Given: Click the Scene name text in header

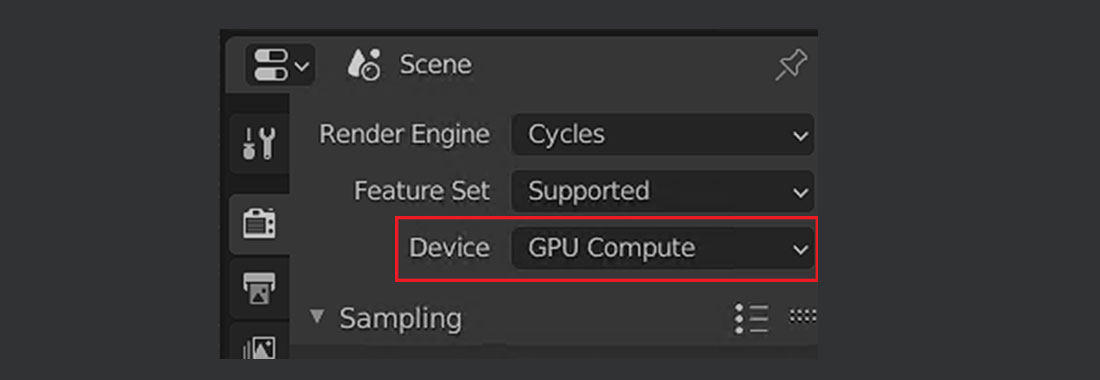Looking at the screenshot, I should click(x=436, y=65).
